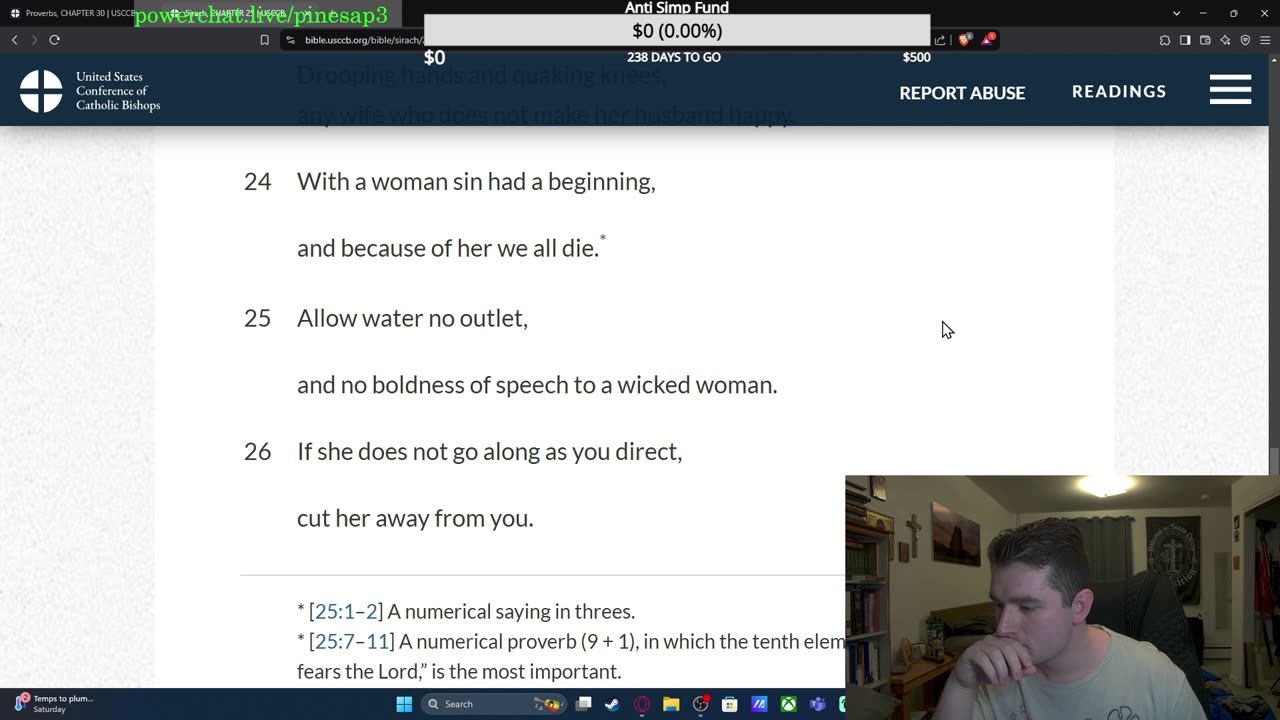Go back with the browser back arrow
The image size is (1280, 720).
point(14,40)
